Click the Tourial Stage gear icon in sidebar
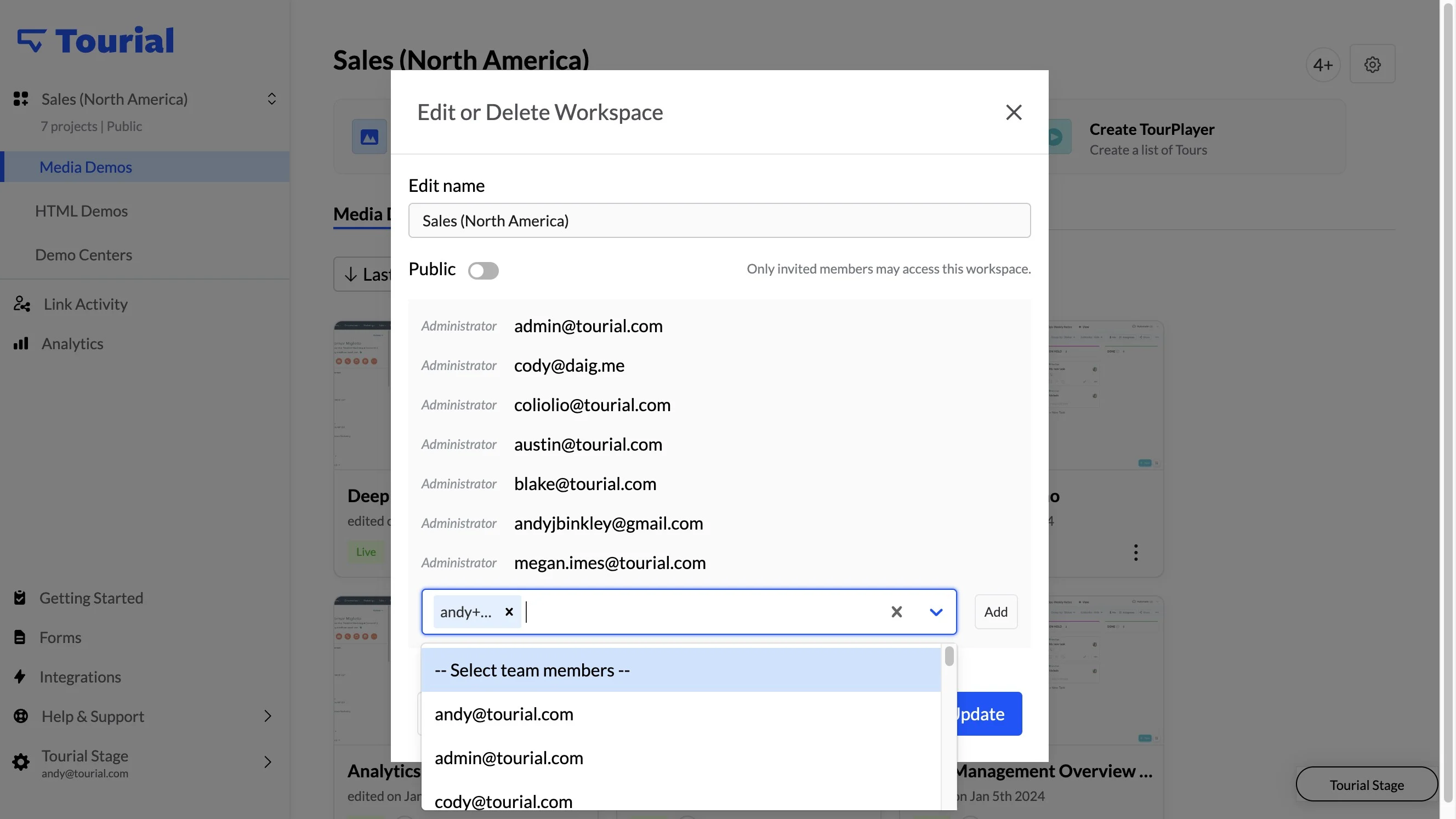 tap(21, 763)
